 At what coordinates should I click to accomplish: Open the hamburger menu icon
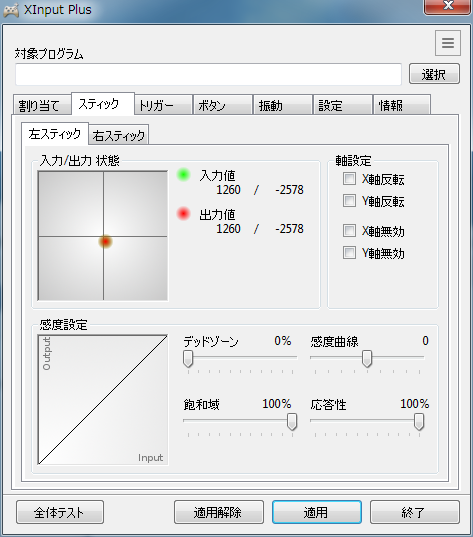point(448,43)
